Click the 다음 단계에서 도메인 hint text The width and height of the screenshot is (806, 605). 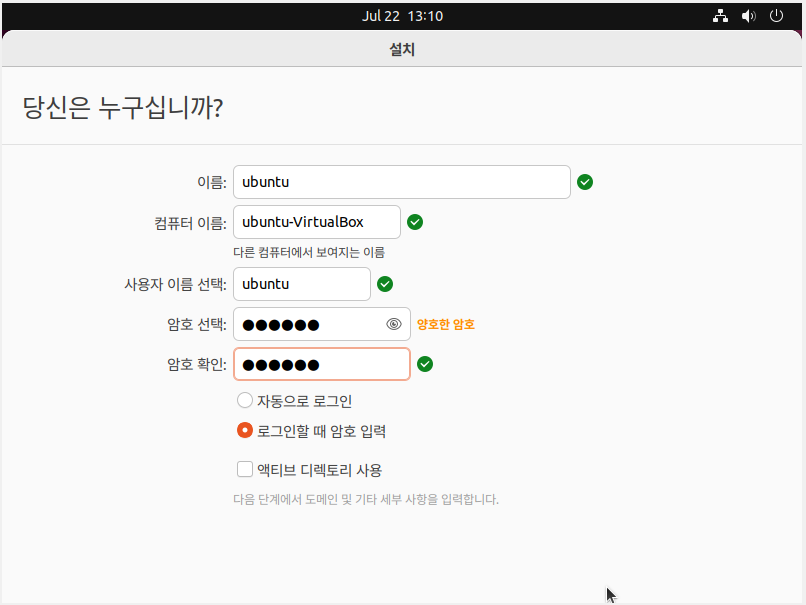point(366,499)
